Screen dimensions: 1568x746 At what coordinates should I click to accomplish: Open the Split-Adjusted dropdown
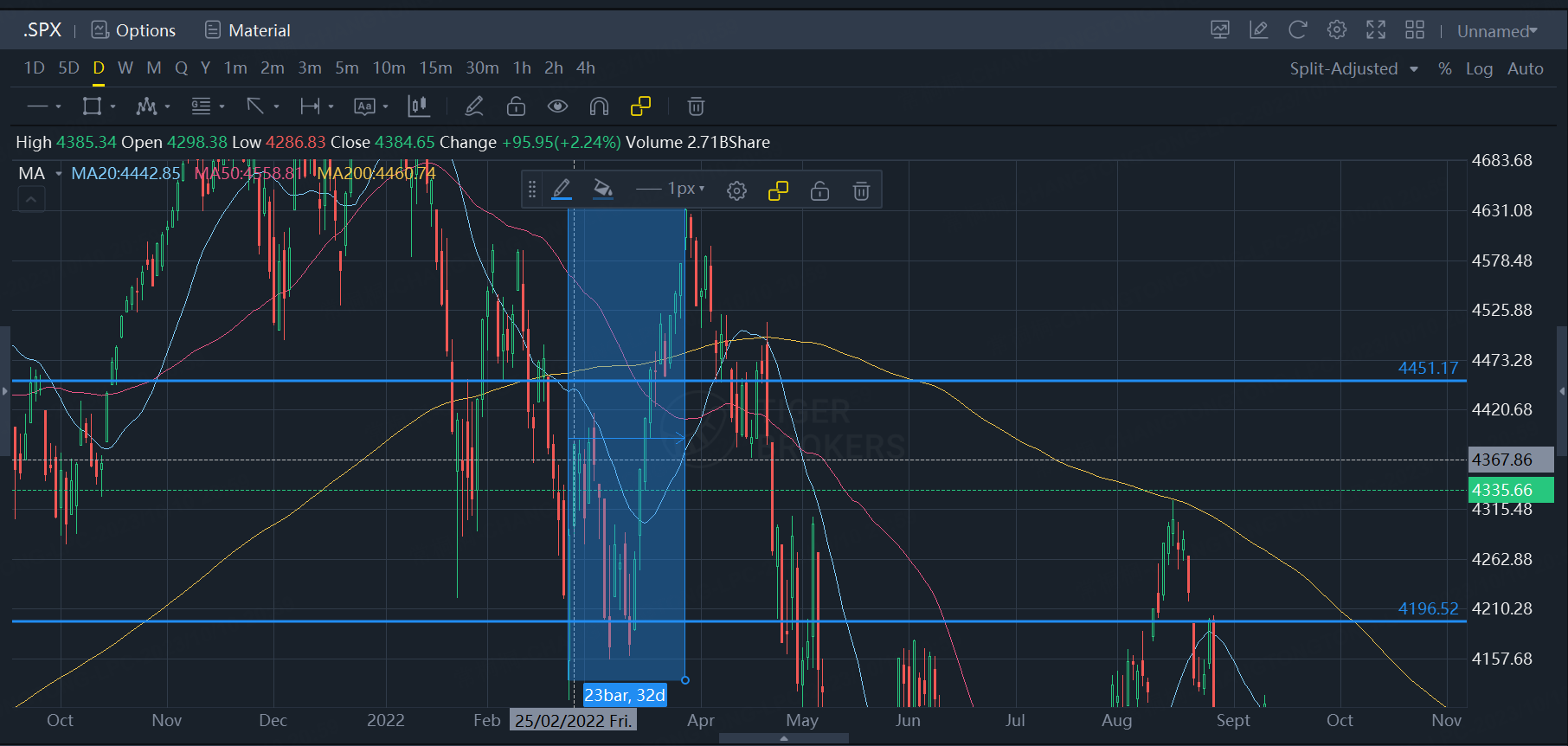[1353, 69]
